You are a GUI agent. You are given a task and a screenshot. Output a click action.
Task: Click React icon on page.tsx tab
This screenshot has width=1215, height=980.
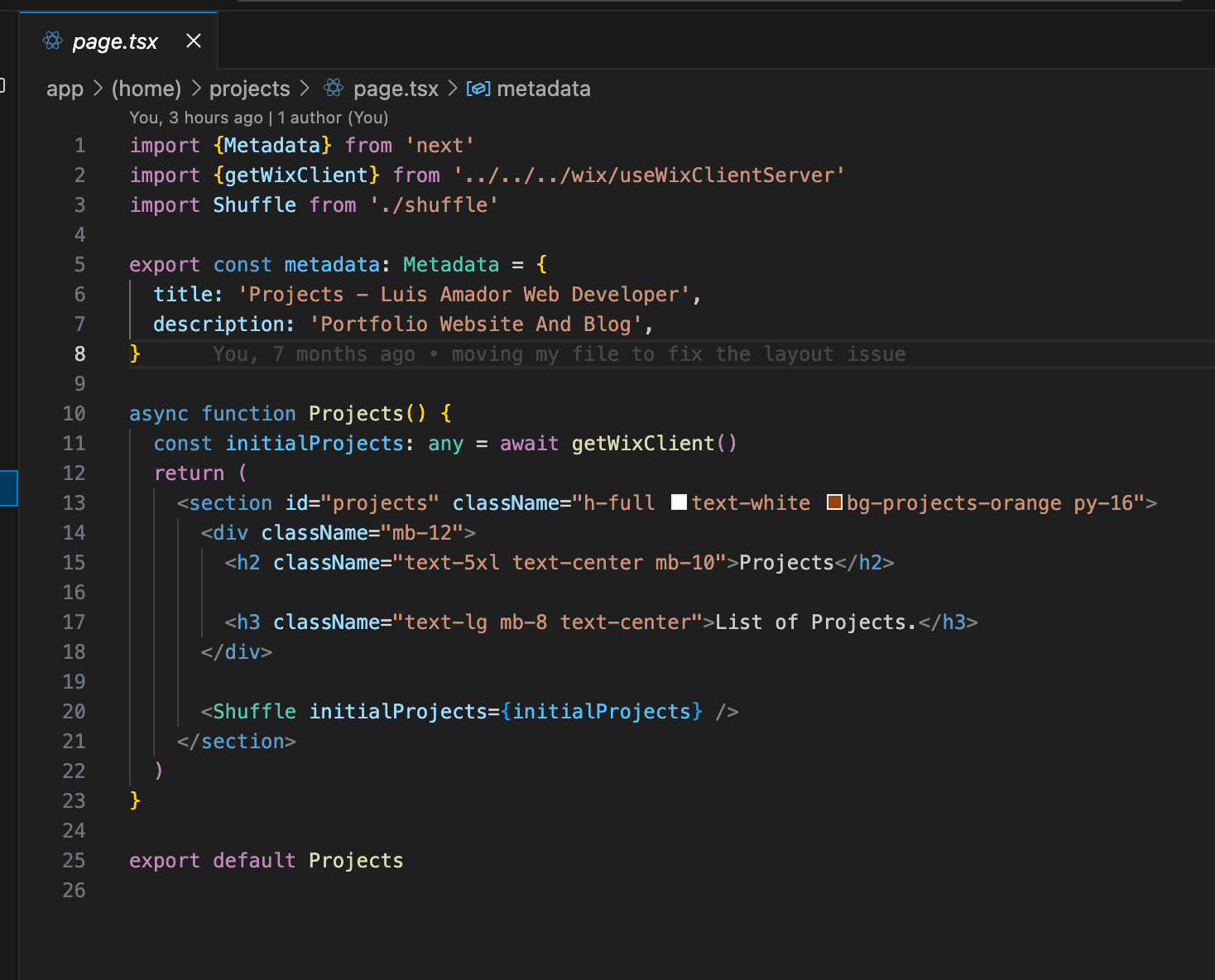tap(53, 41)
